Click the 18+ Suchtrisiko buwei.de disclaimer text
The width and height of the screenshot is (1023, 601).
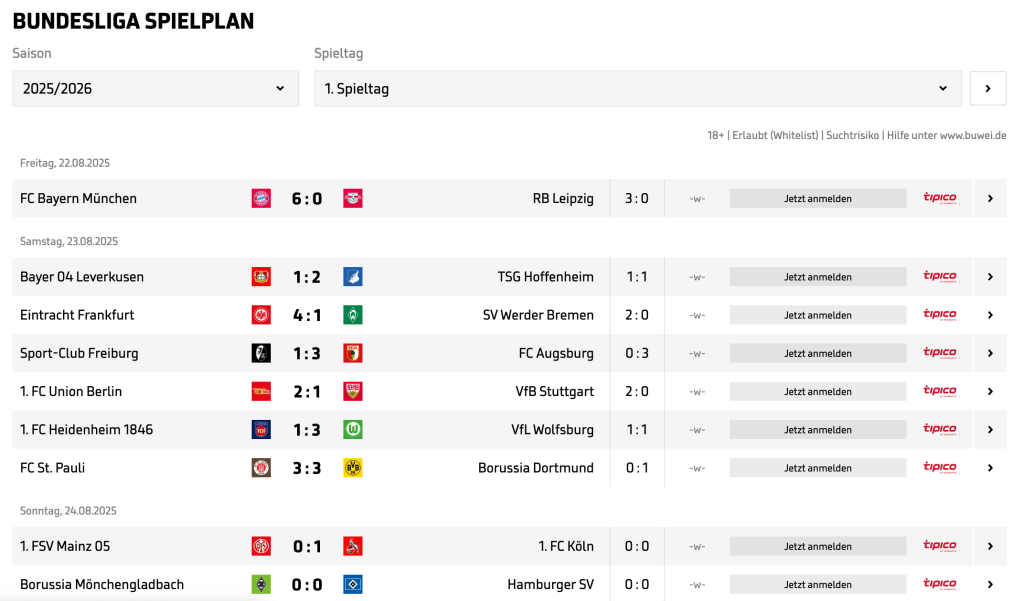click(857, 135)
